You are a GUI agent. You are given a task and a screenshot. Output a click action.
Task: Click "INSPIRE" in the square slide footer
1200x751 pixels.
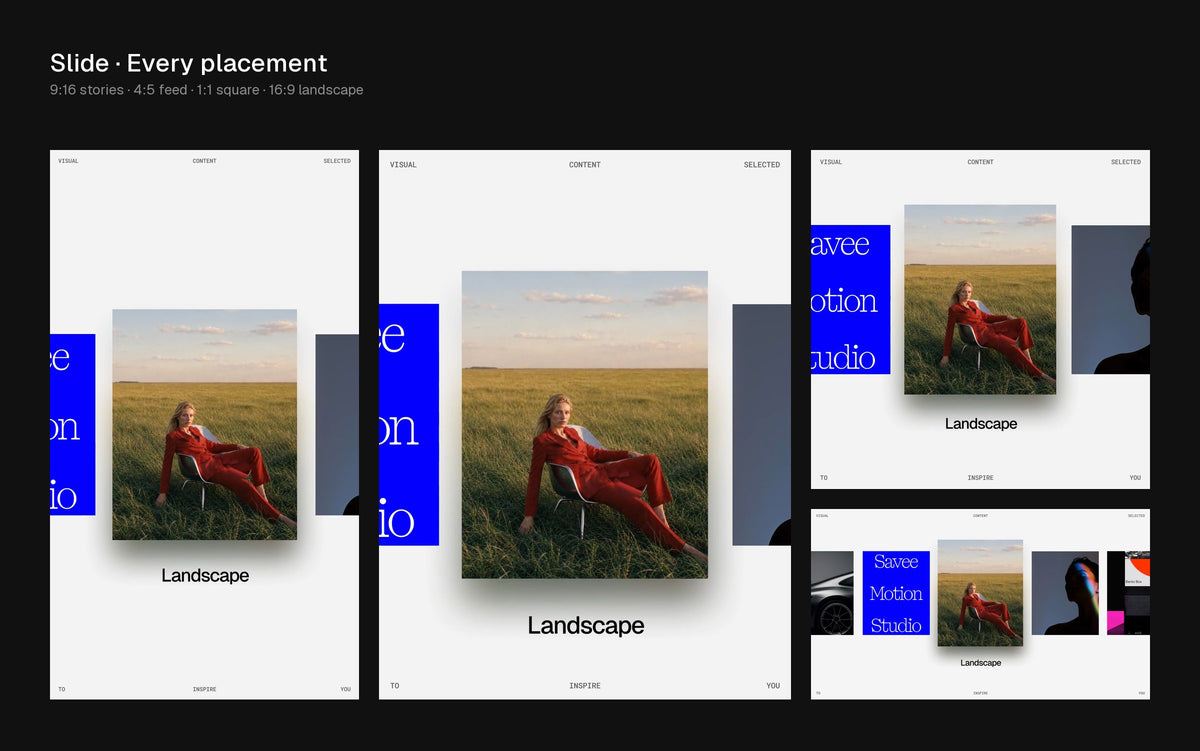click(x=981, y=478)
